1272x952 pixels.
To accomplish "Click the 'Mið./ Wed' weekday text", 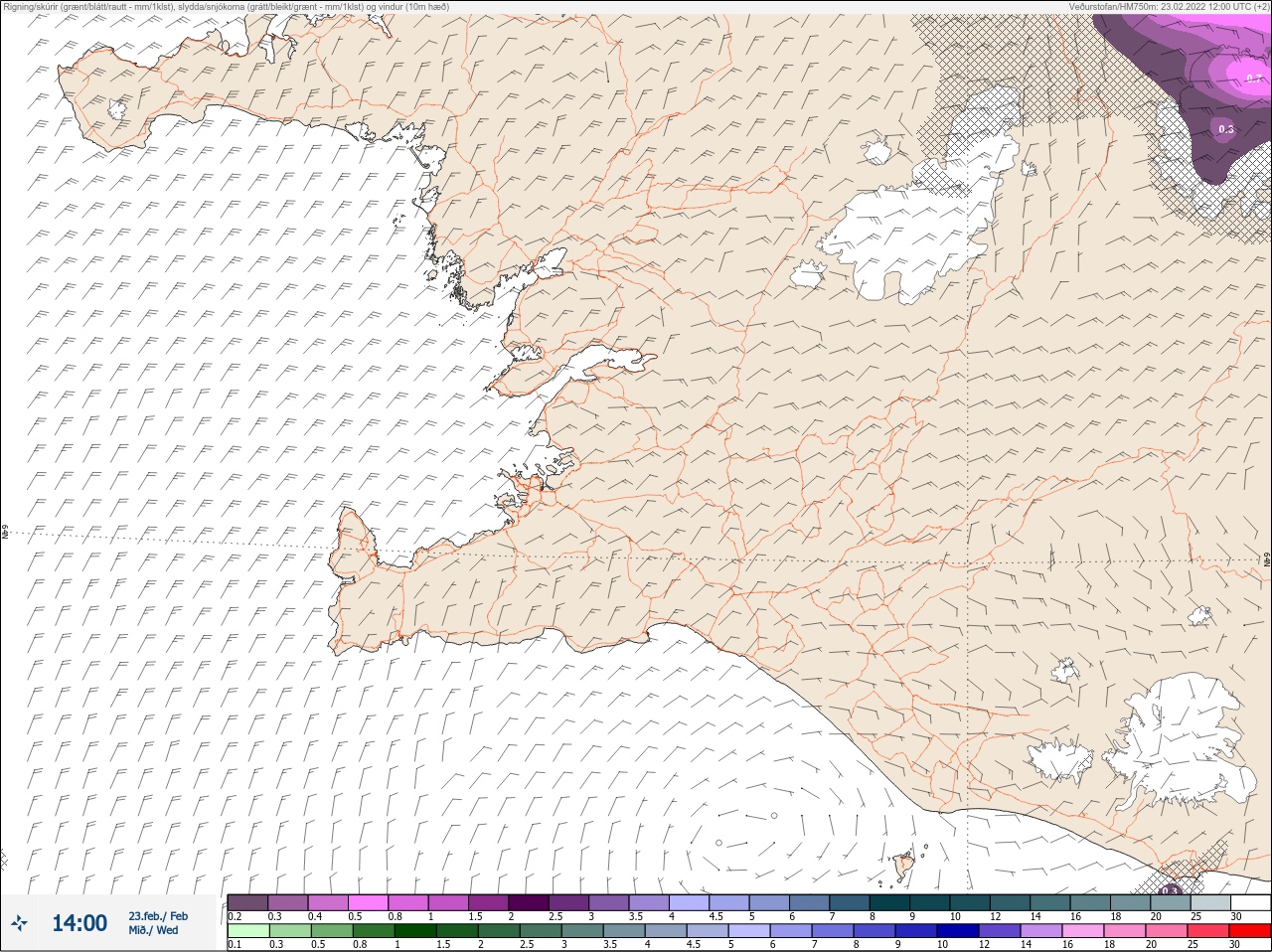I will [x=153, y=930].
